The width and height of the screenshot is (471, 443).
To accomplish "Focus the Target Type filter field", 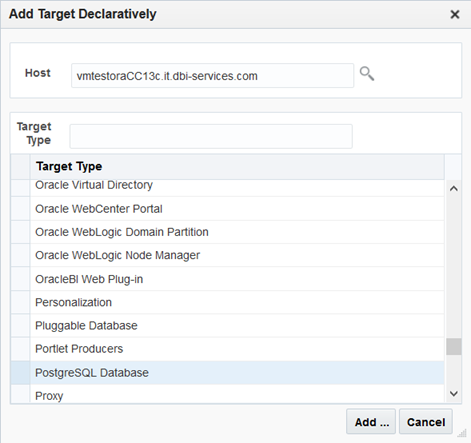I will pos(211,136).
